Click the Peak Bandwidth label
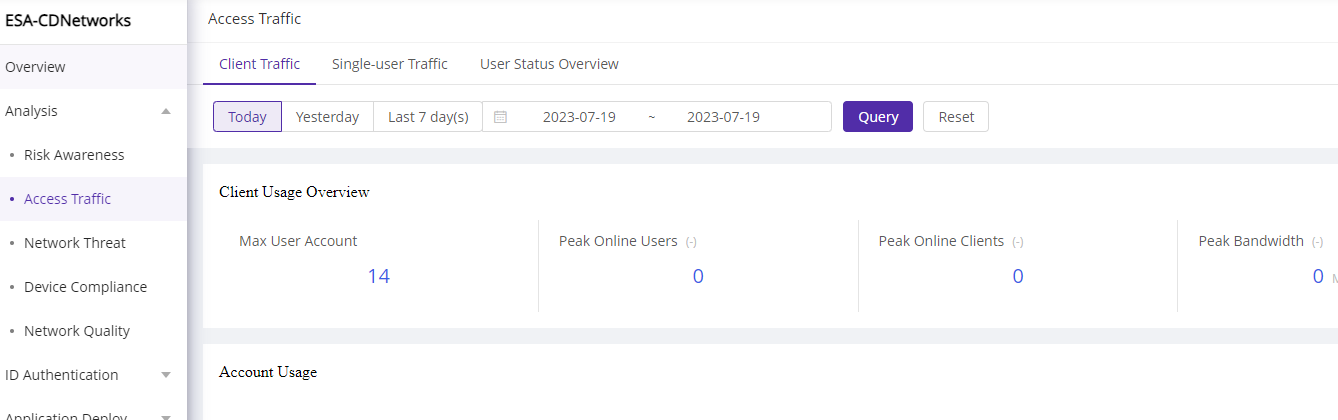Image resolution: width=1338 pixels, height=420 pixels. point(1251,241)
